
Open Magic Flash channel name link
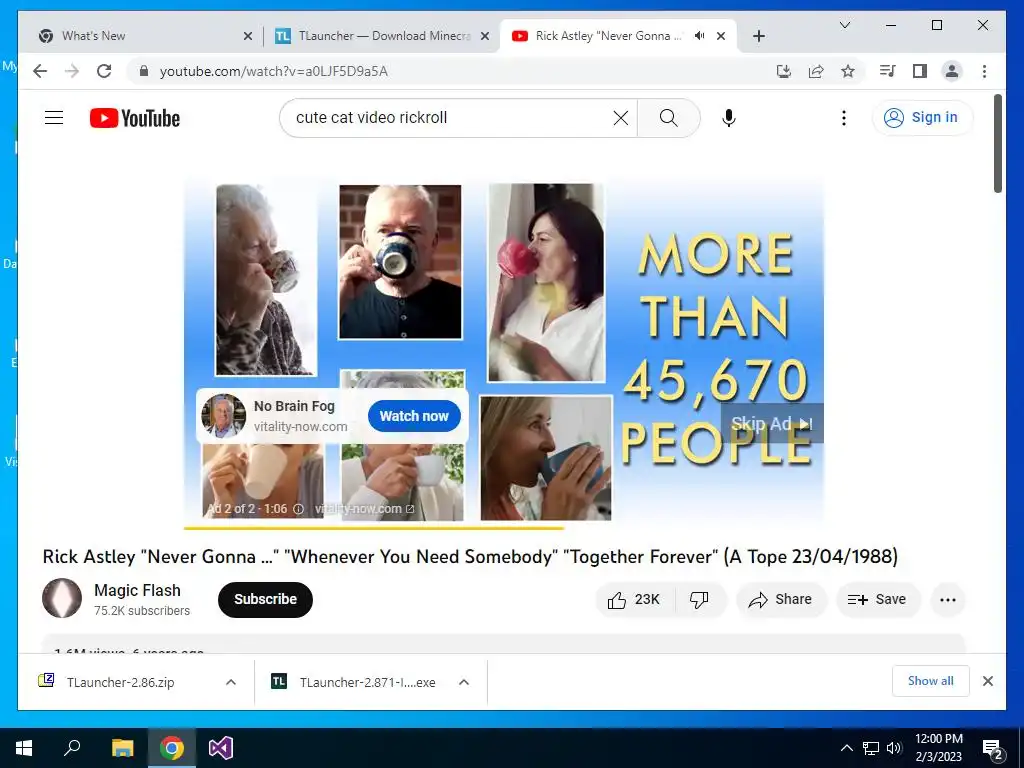point(137,590)
